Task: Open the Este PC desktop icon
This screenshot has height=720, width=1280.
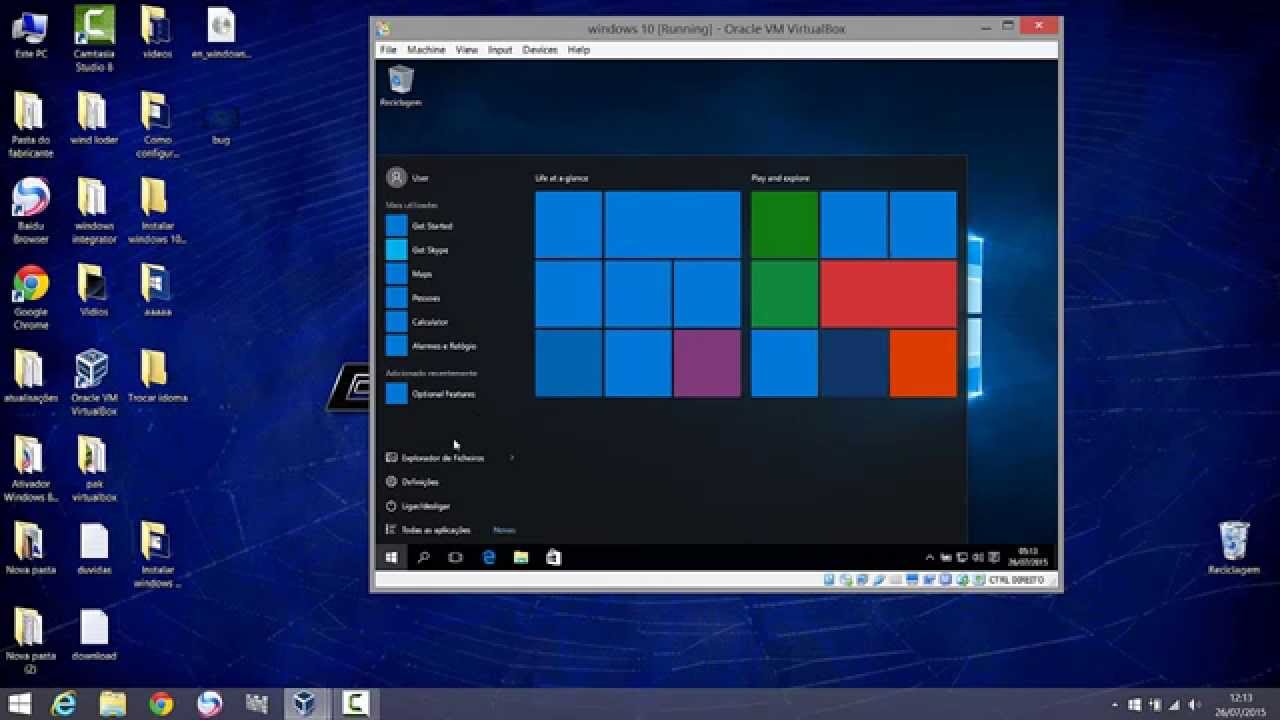Action: click(31, 34)
